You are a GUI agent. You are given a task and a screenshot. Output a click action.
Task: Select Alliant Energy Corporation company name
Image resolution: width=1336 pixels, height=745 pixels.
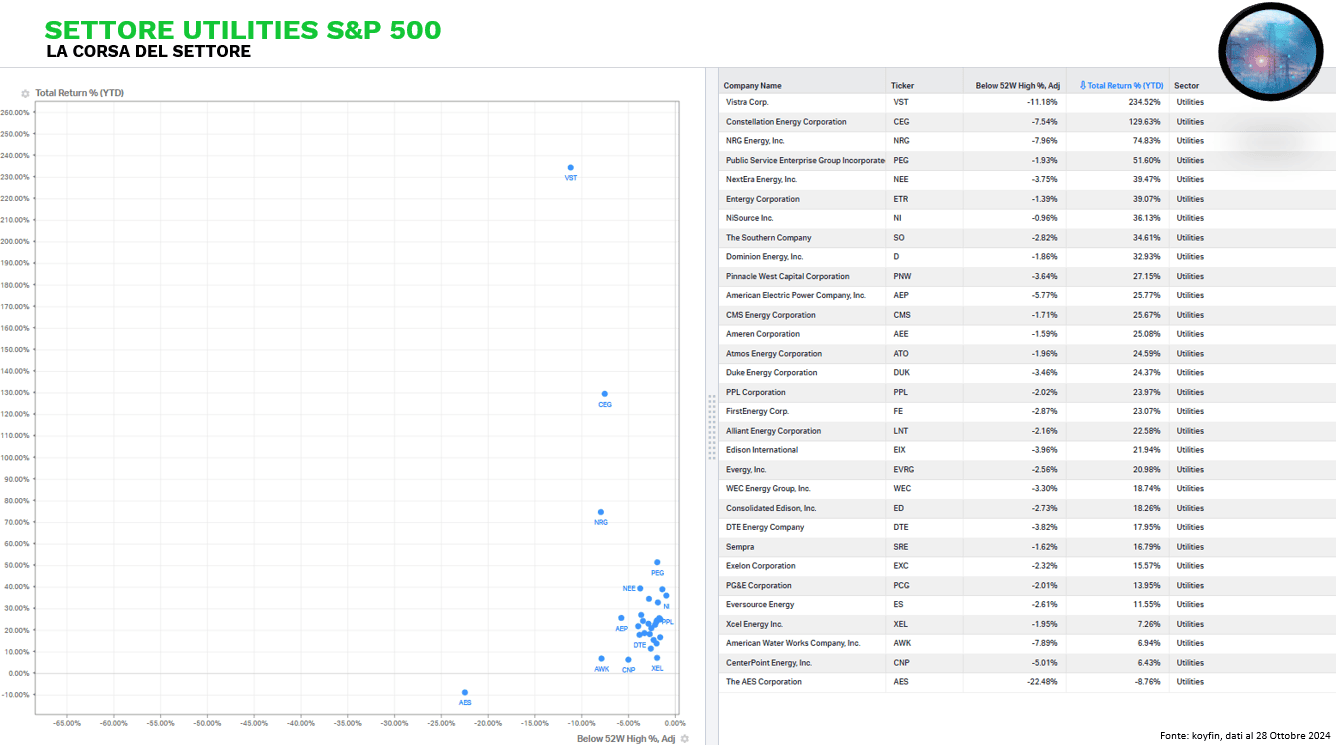[x=773, y=431]
